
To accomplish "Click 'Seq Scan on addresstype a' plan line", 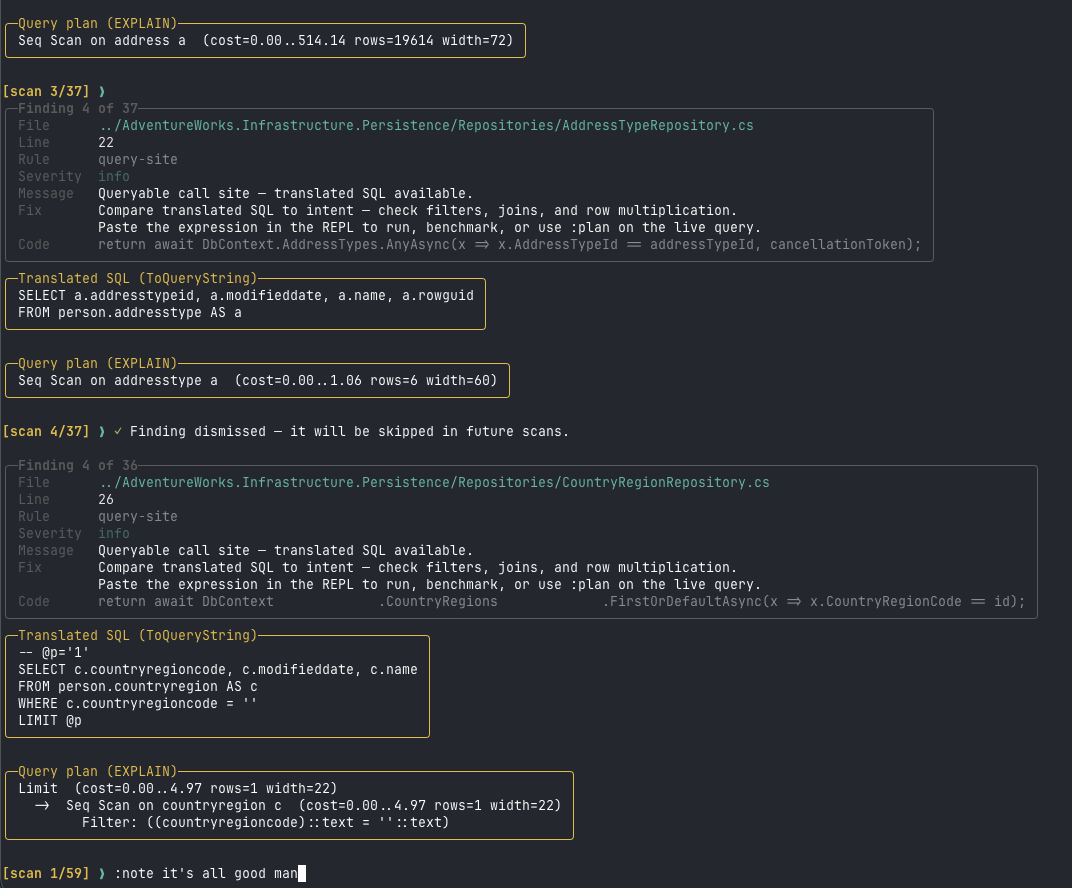I will [258, 381].
